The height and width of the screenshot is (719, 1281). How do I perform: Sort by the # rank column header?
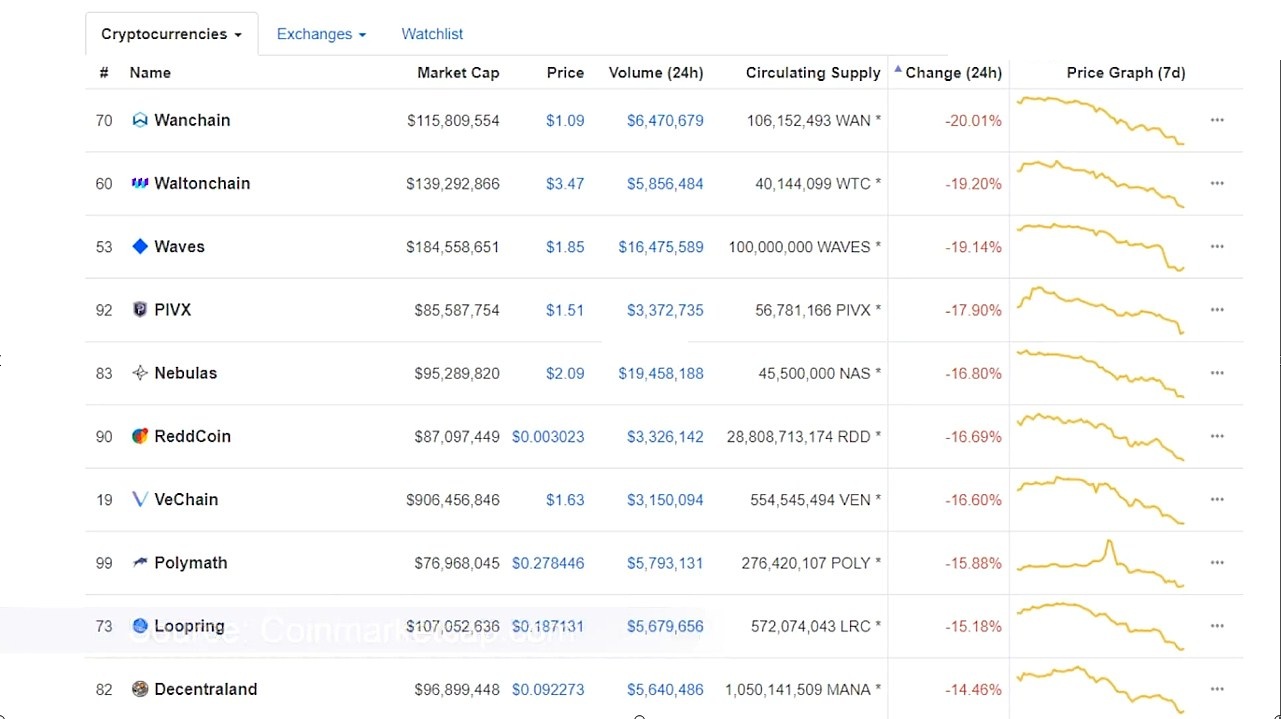(104, 72)
